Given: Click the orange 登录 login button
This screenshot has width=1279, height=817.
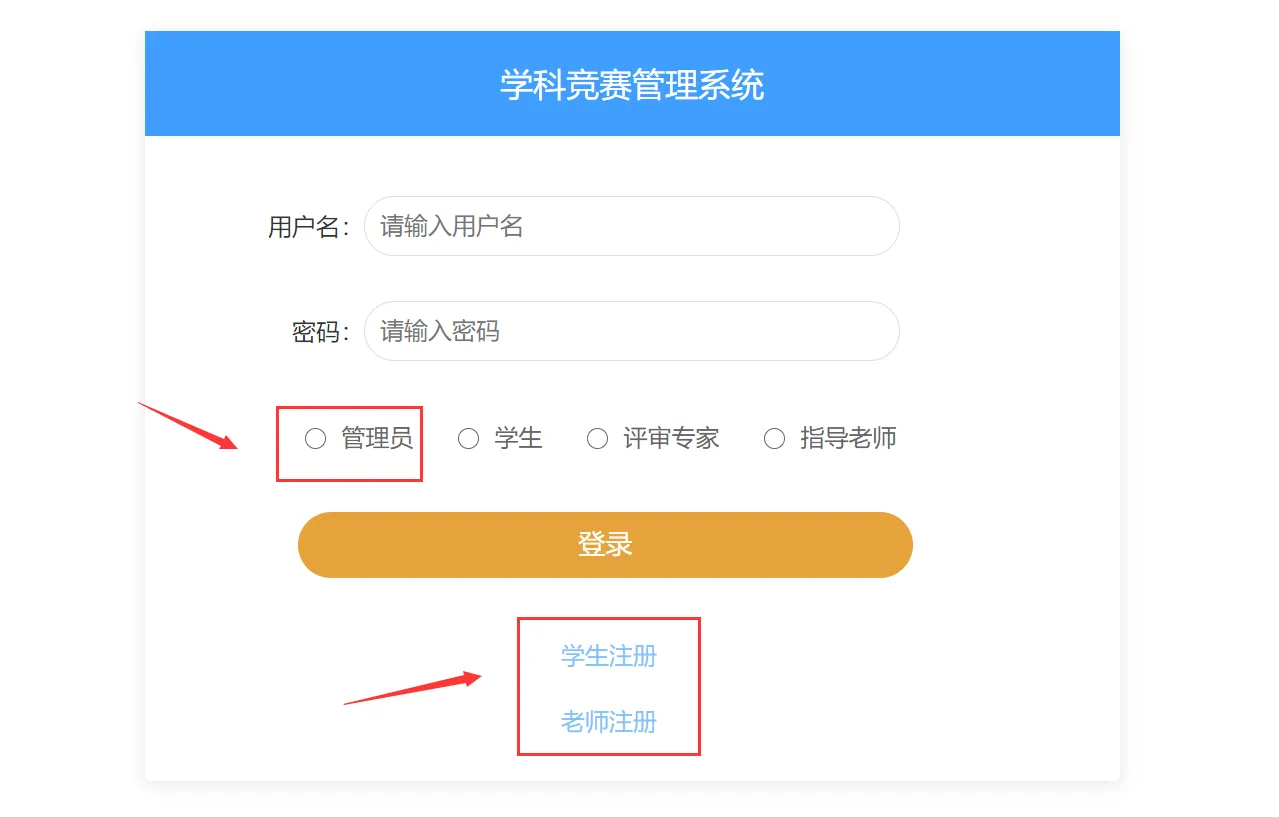Looking at the screenshot, I should 604,544.
